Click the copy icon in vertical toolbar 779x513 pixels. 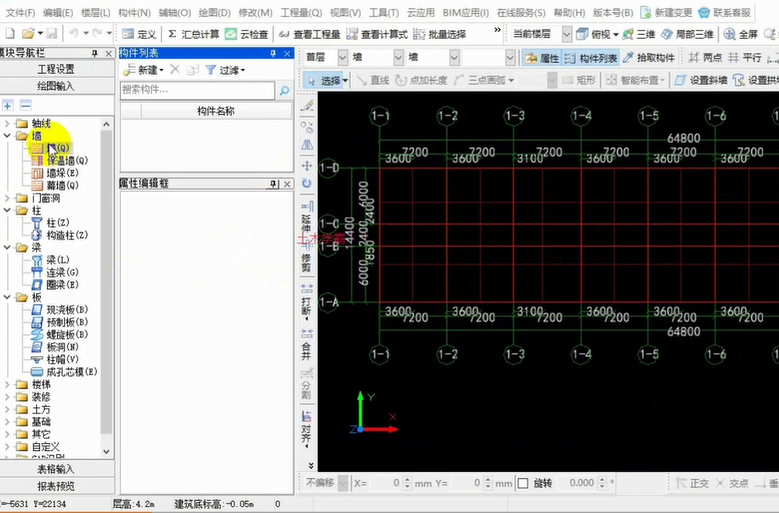307,127
